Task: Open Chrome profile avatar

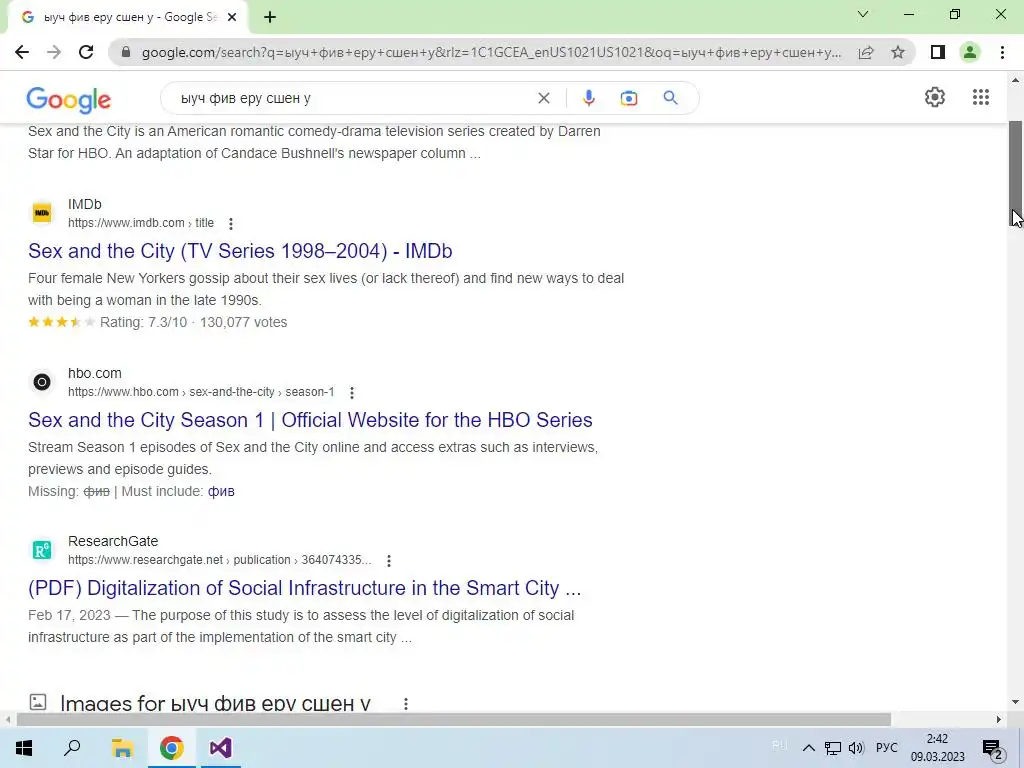Action: [970, 52]
